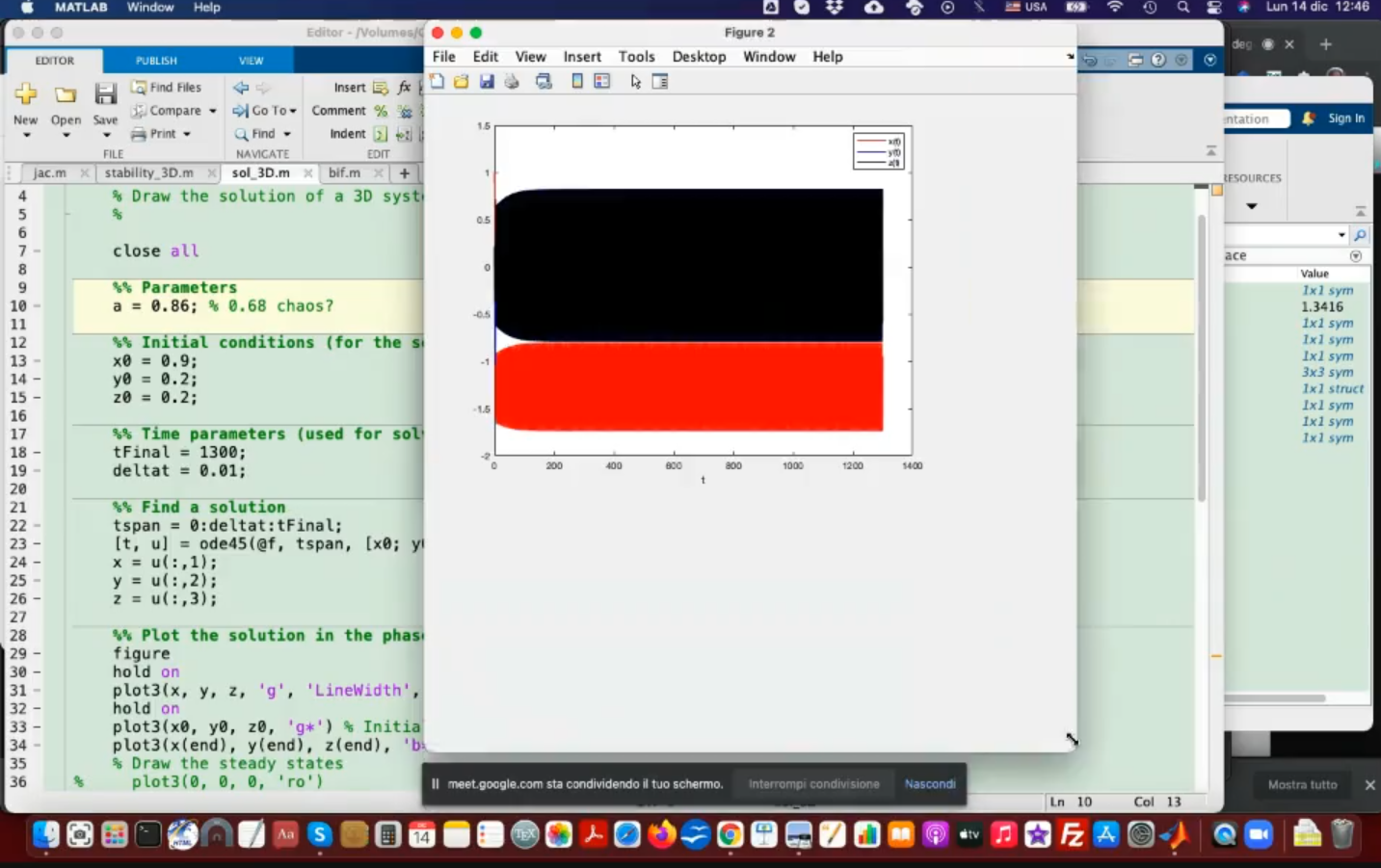Select the Edit Plot arrow tool

pos(635,82)
